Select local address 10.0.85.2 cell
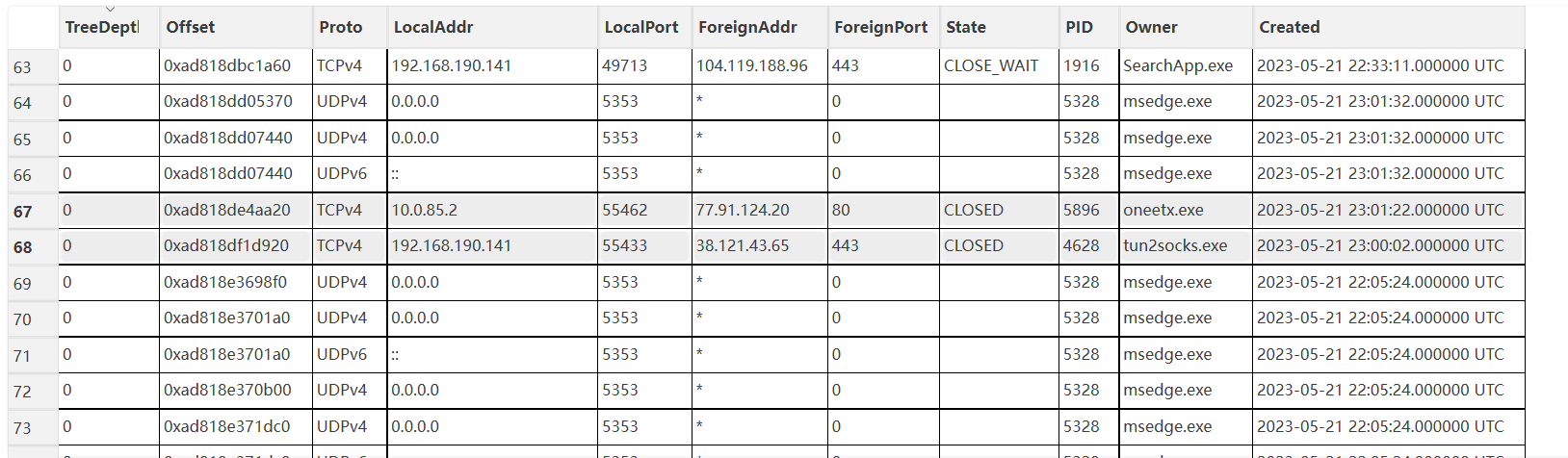This screenshot has height=458, width=1568. pyautogui.click(x=492, y=210)
